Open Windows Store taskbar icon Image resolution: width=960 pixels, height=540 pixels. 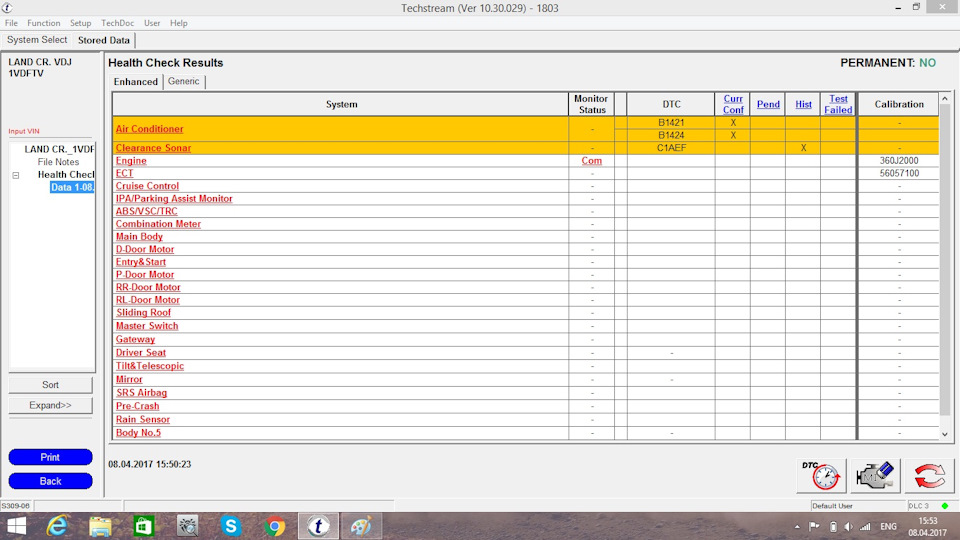point(144,526)
